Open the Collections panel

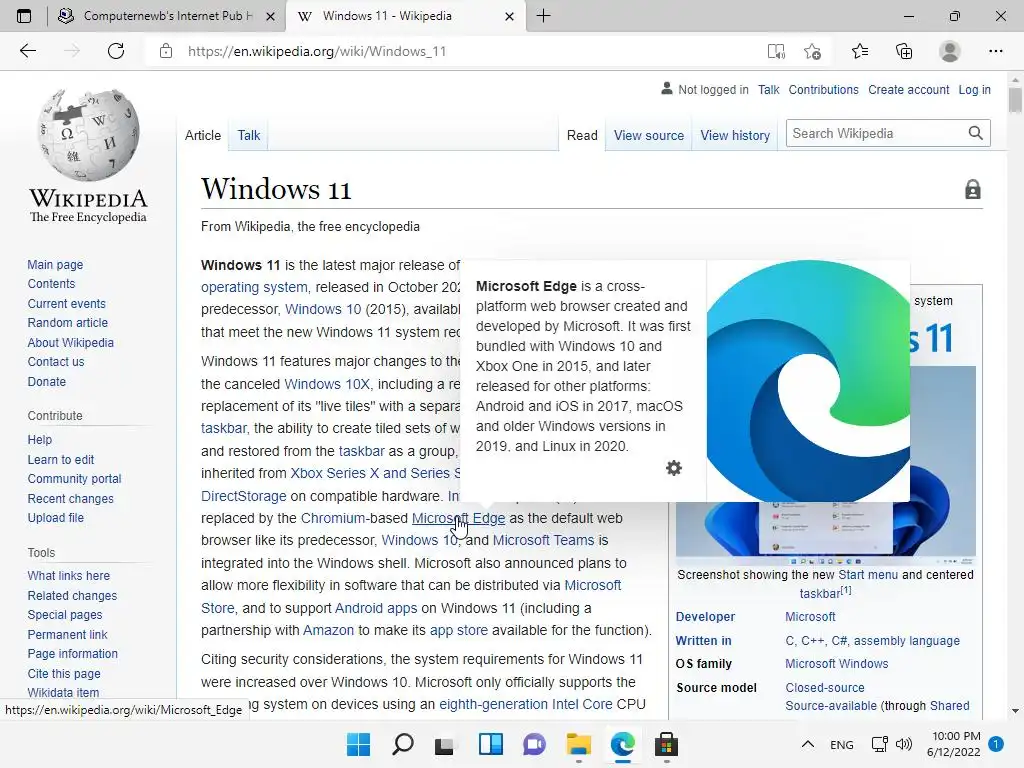(x=904, y=51)
